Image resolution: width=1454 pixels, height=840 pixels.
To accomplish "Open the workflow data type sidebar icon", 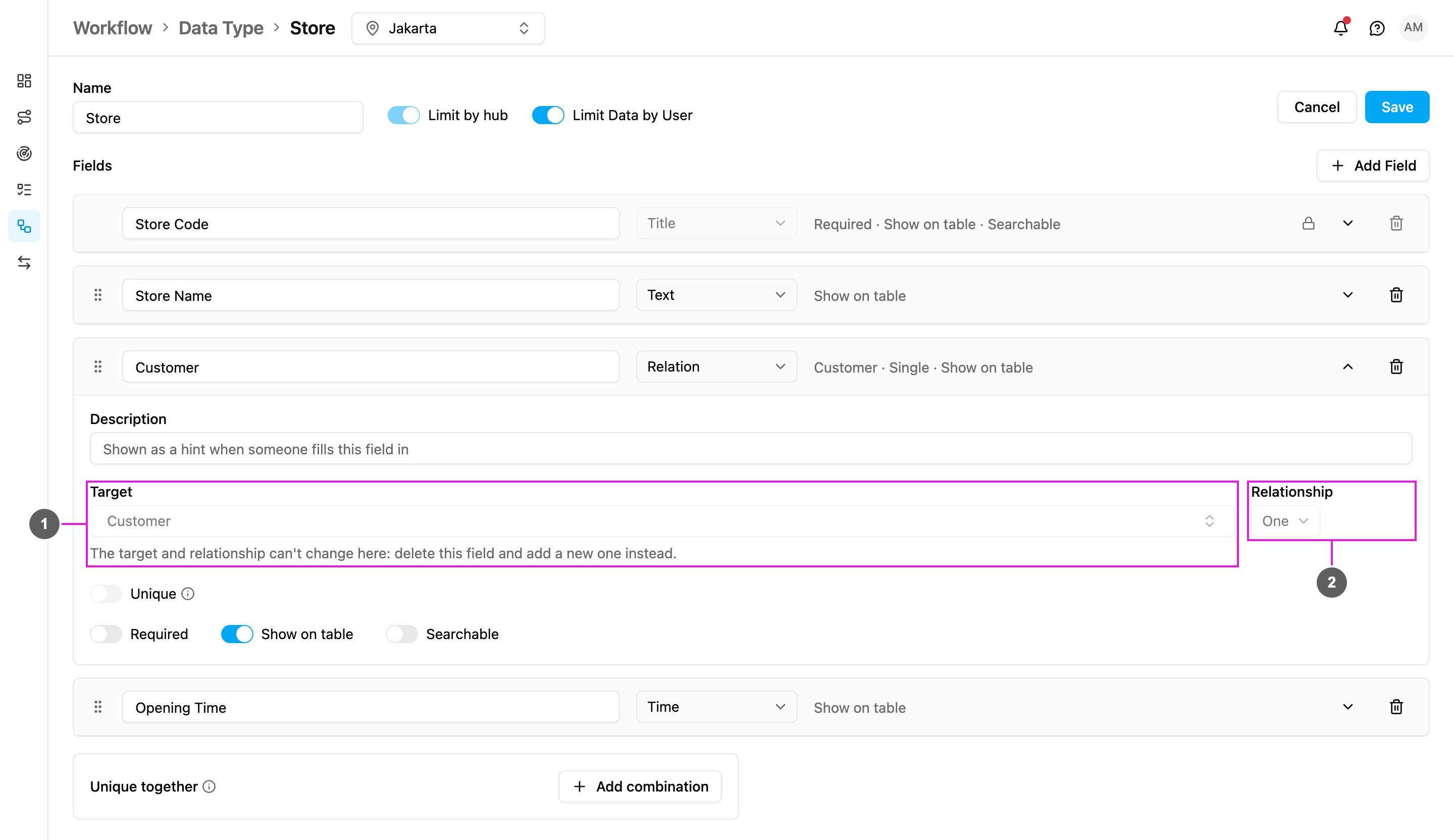I will (24, 226).
